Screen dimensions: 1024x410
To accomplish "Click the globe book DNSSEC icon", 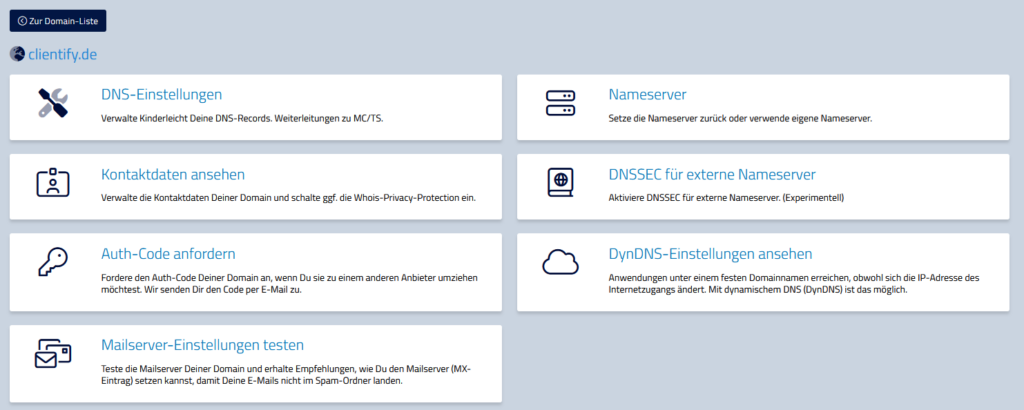I will pos(560,183).
